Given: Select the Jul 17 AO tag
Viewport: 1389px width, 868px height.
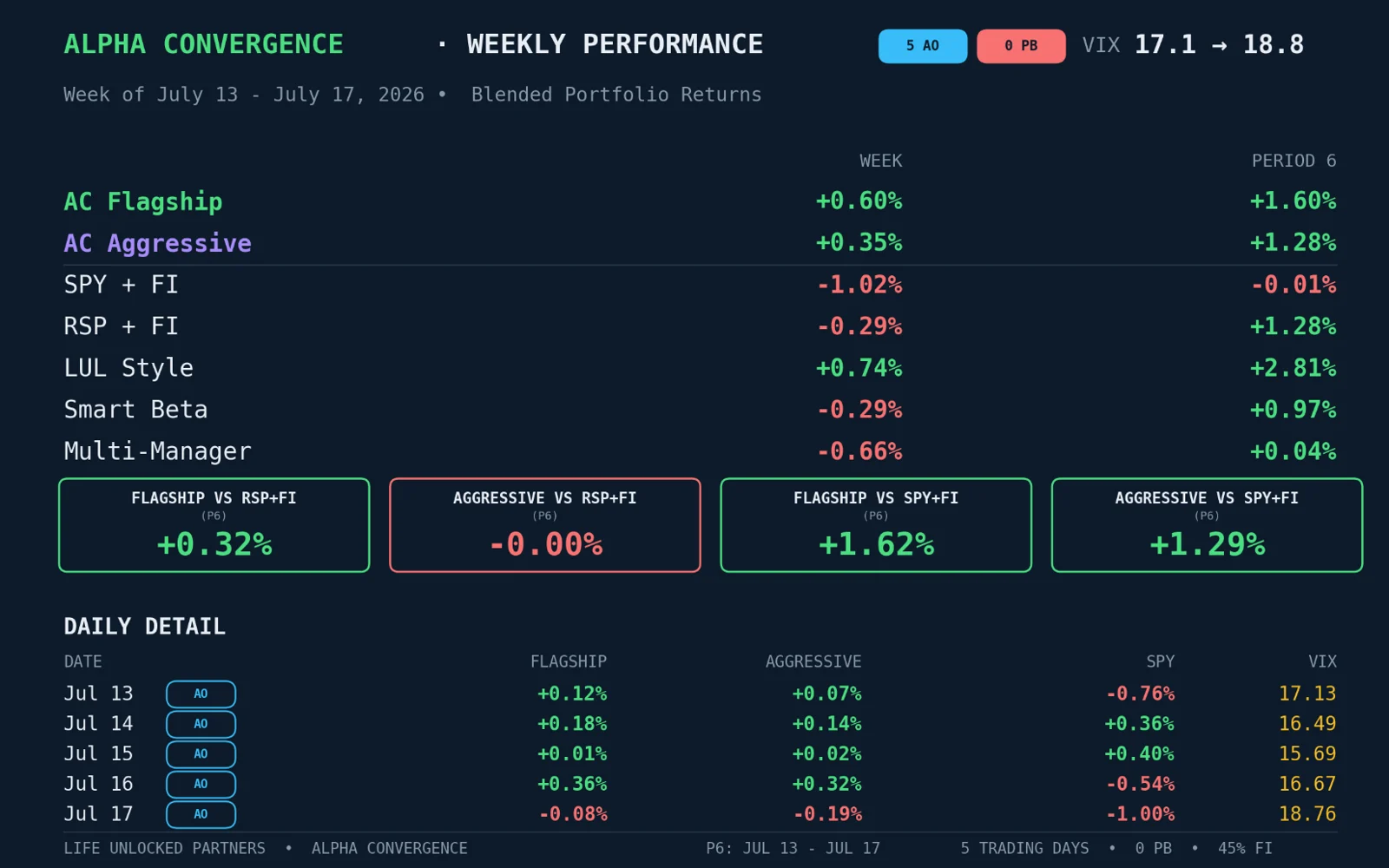Looking at the screenshot, I should point(201,814).
